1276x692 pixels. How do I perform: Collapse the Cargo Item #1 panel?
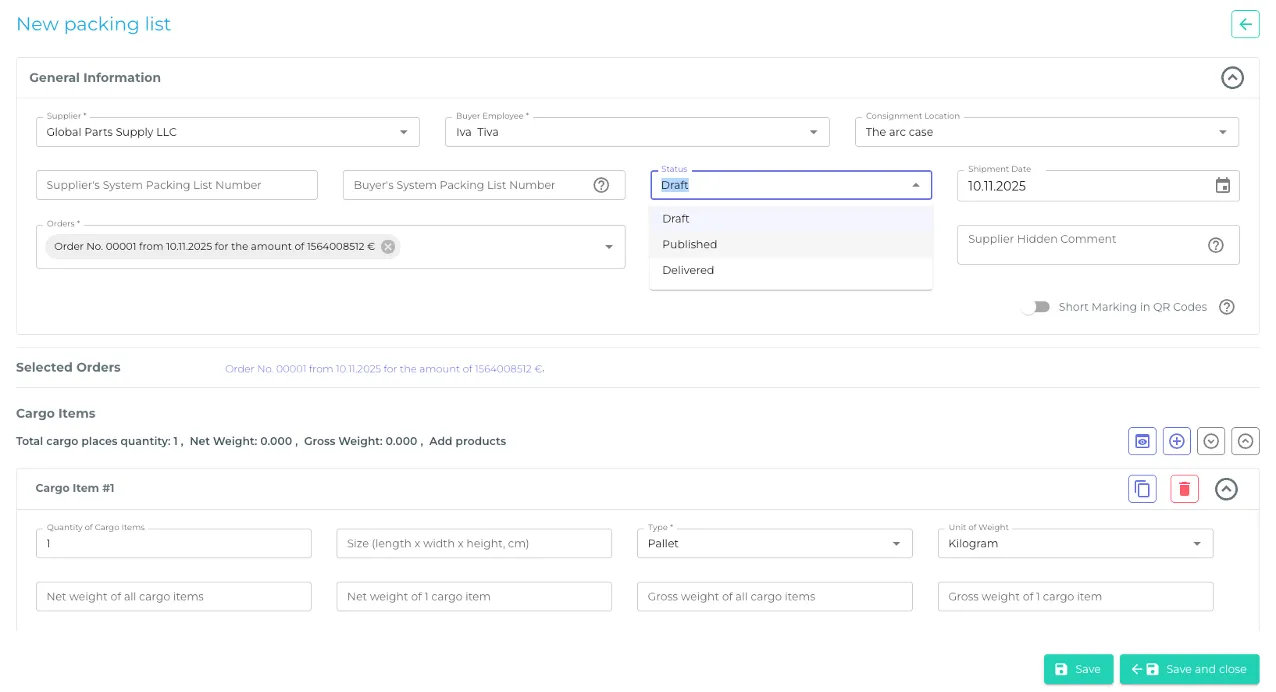[1226, 489]
